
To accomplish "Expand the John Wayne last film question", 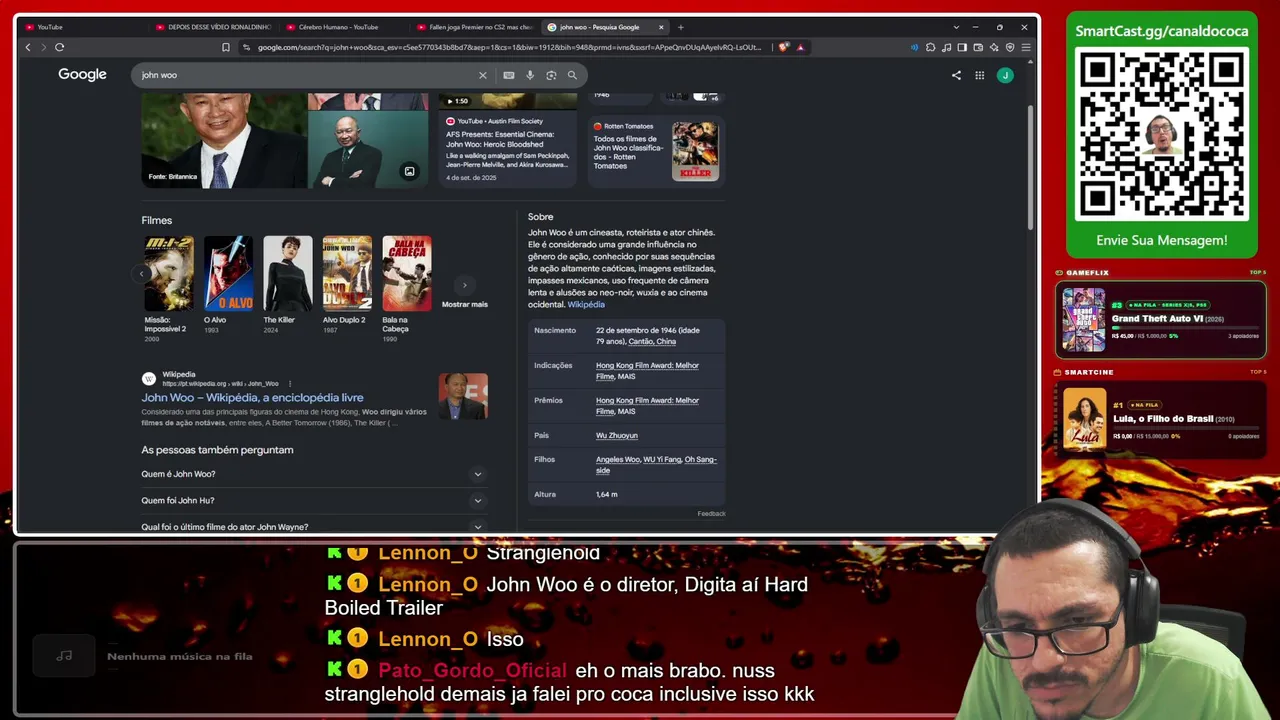I will [x=313, y=526].
